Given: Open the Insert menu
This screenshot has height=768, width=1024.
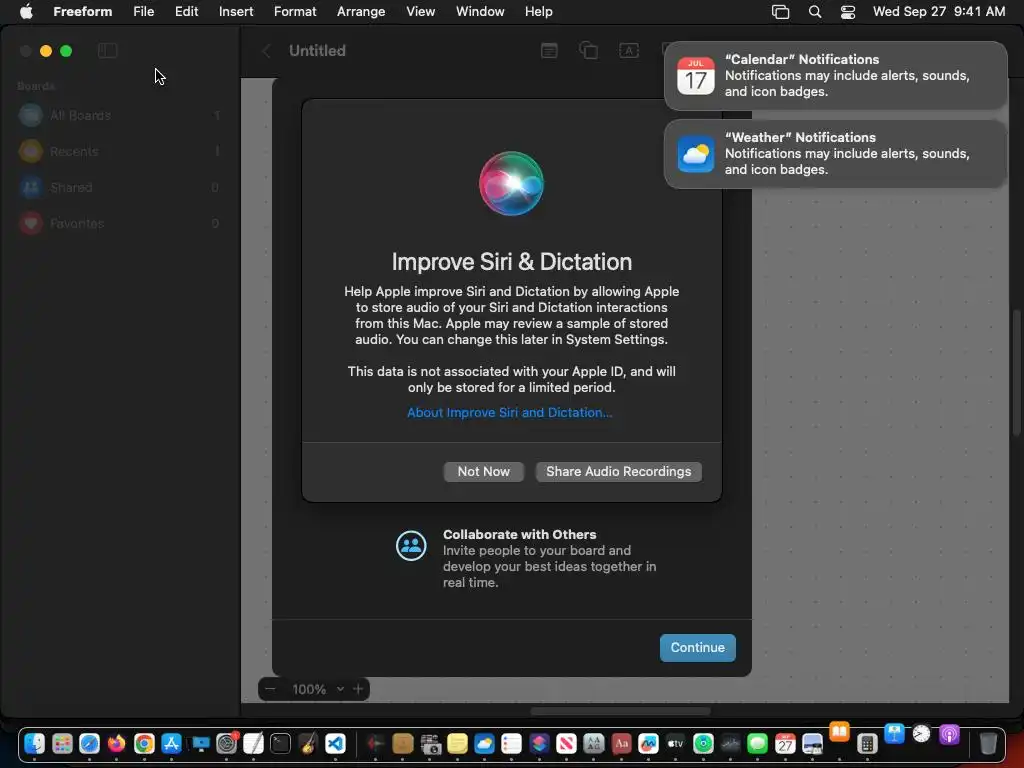Looking at the screenshot, I should point(236,12).
